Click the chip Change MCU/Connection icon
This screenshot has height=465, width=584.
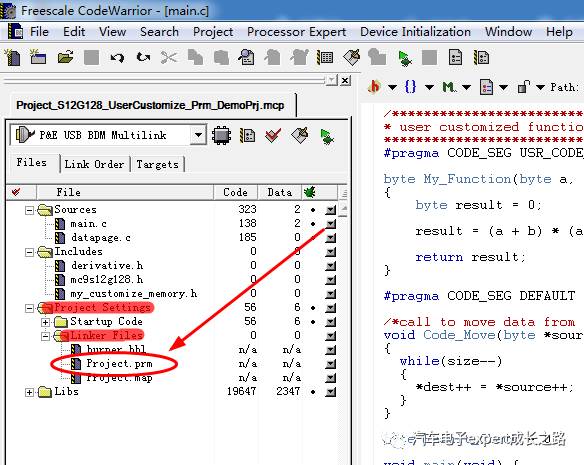click(x=221, y=135)
